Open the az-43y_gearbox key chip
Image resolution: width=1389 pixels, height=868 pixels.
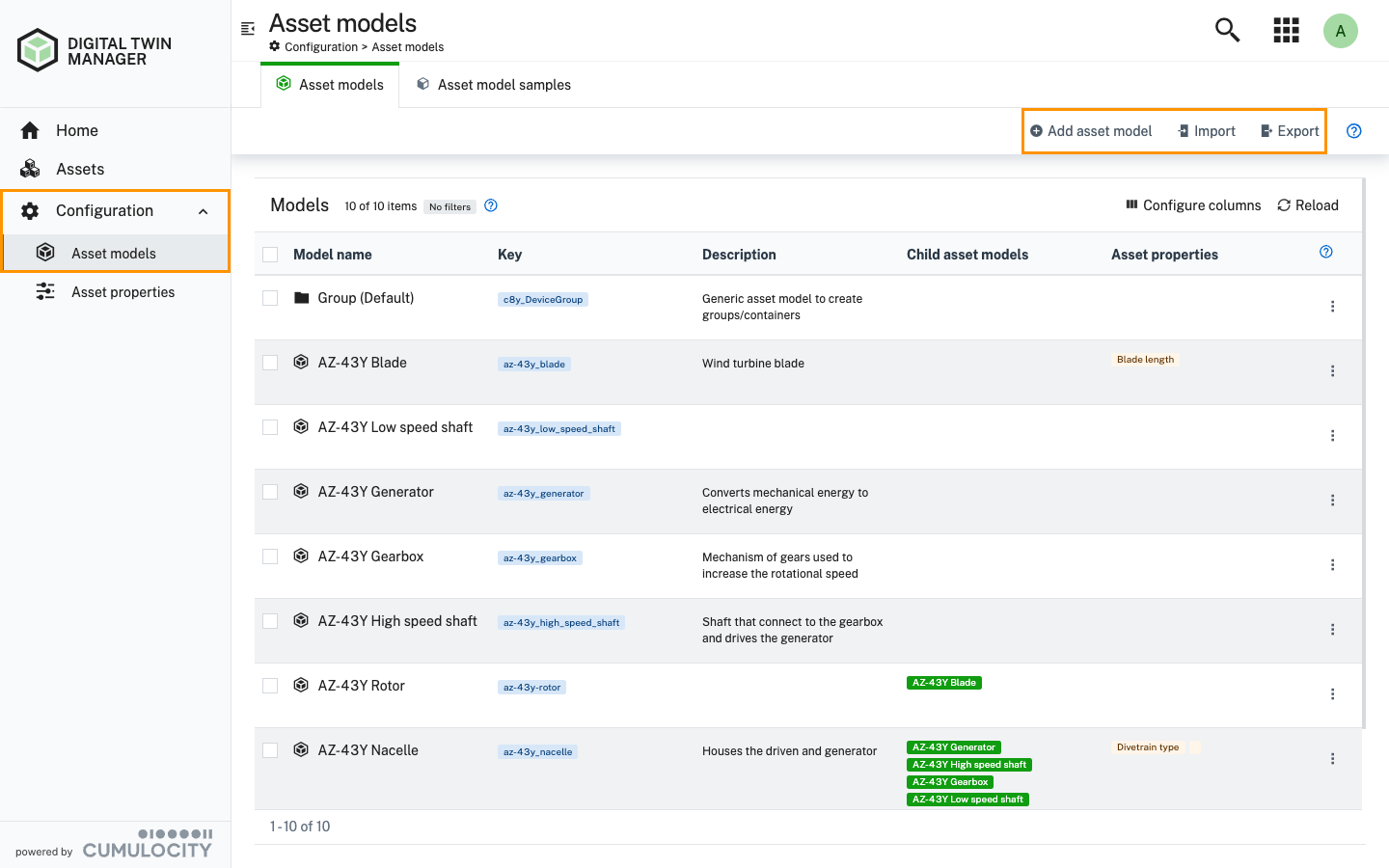click(x=539, y=557)
